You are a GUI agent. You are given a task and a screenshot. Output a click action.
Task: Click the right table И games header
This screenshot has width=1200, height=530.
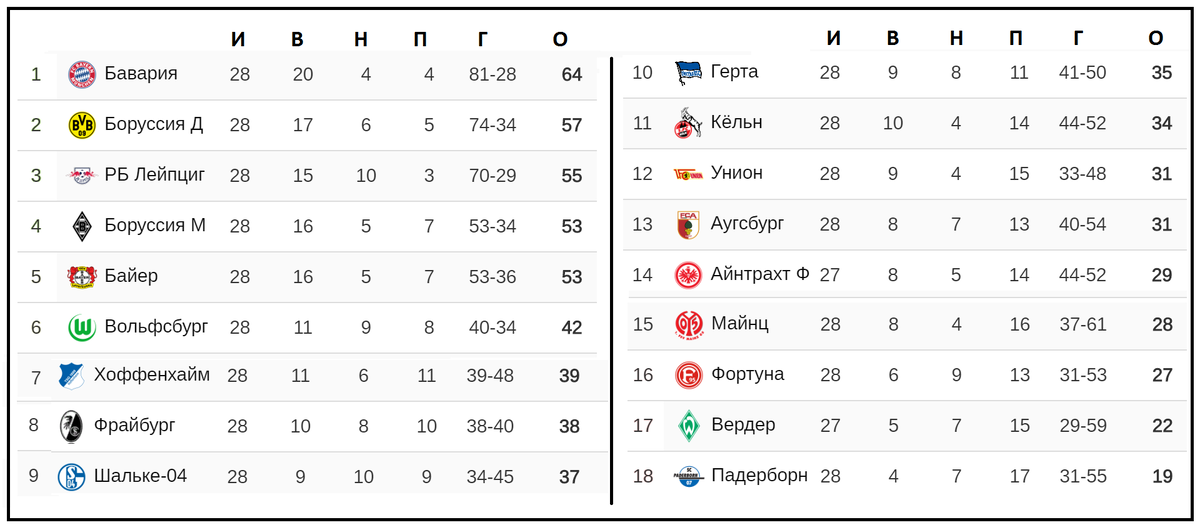point(833,38)
